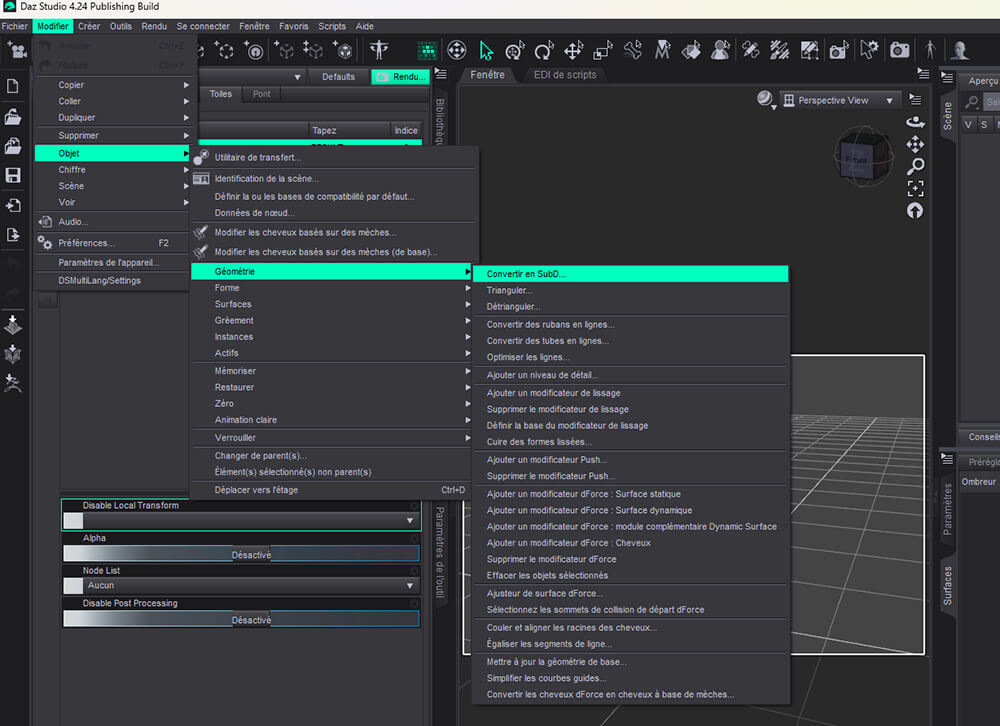Select Ajouter un modificateur Push...

click(630, 459)
